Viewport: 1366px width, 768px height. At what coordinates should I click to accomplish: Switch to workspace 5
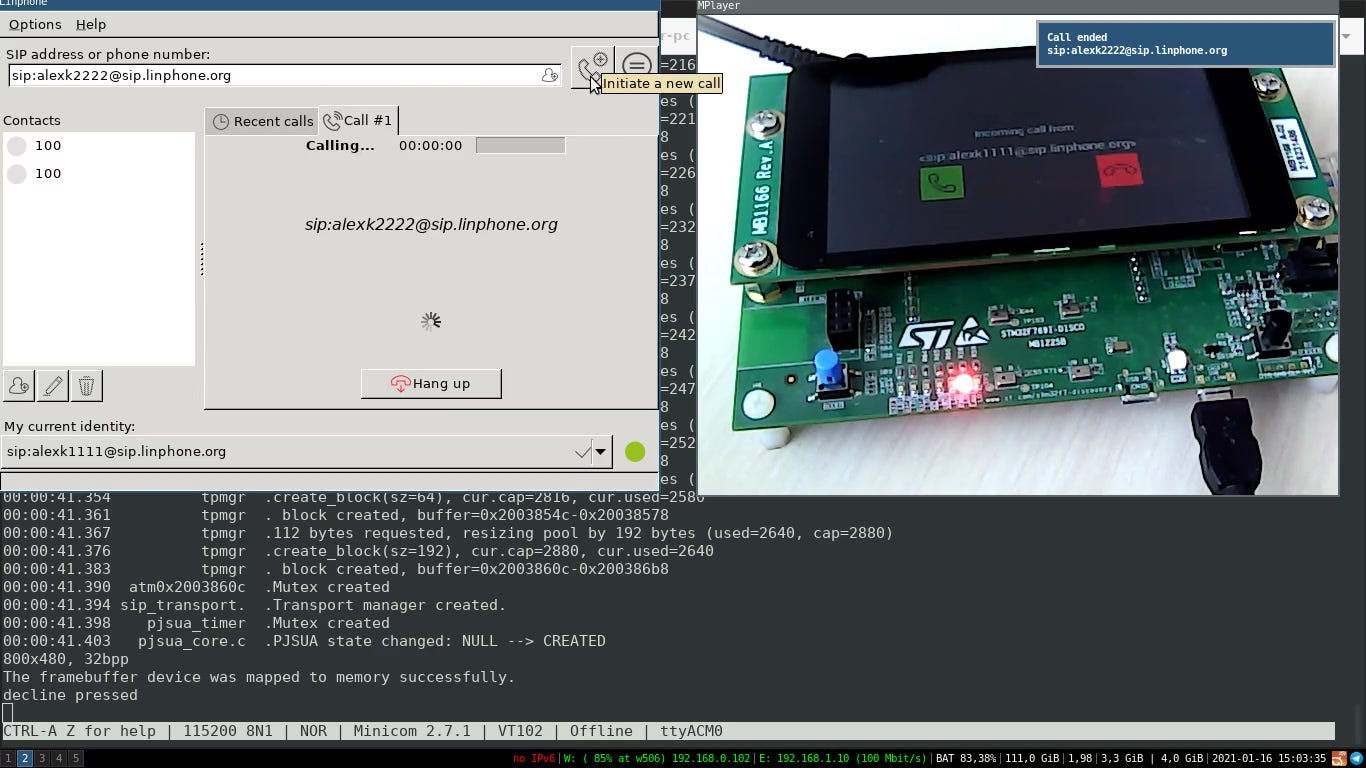(76, 758)
